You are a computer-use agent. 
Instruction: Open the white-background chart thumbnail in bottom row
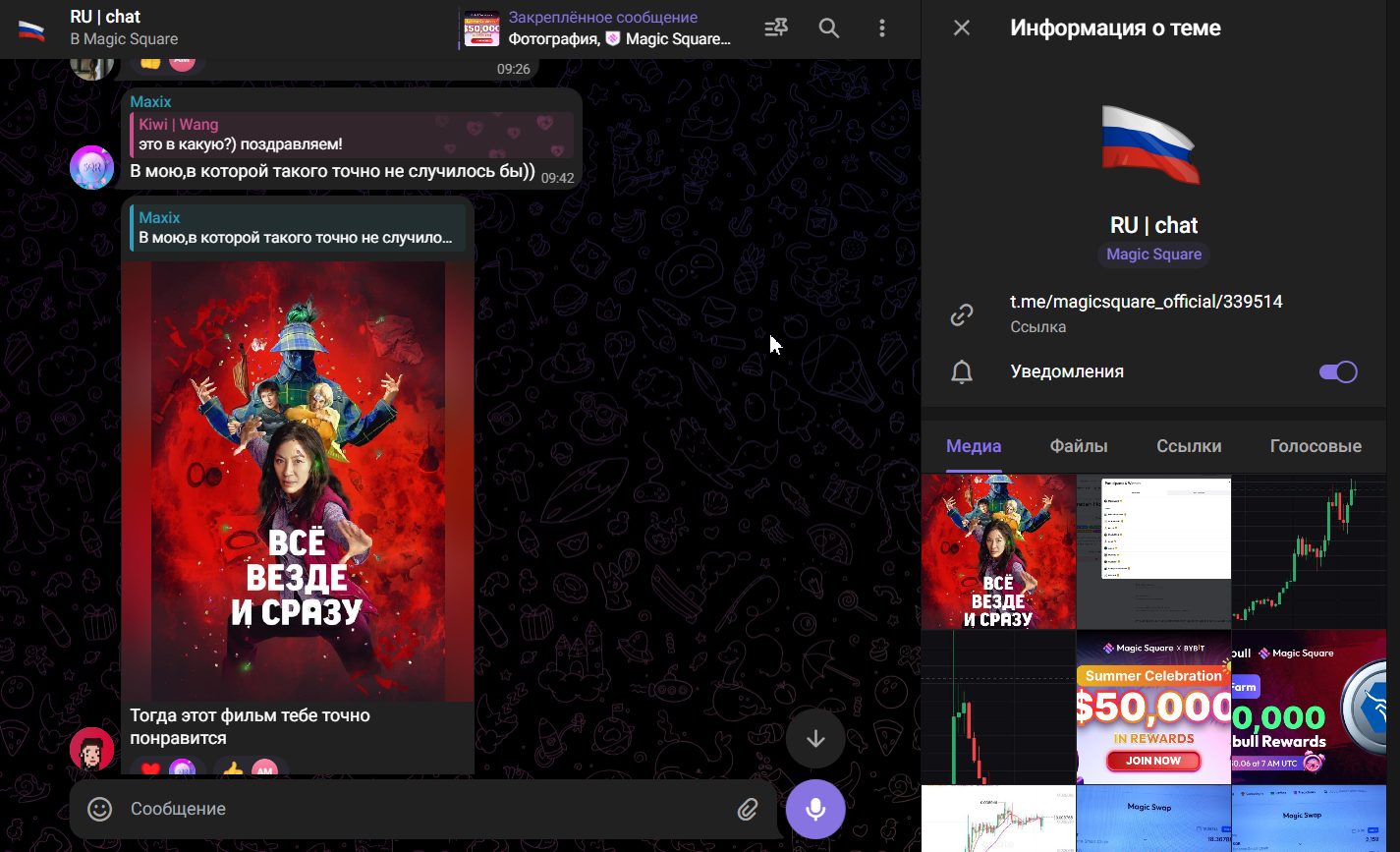click(x=998, y=819)
